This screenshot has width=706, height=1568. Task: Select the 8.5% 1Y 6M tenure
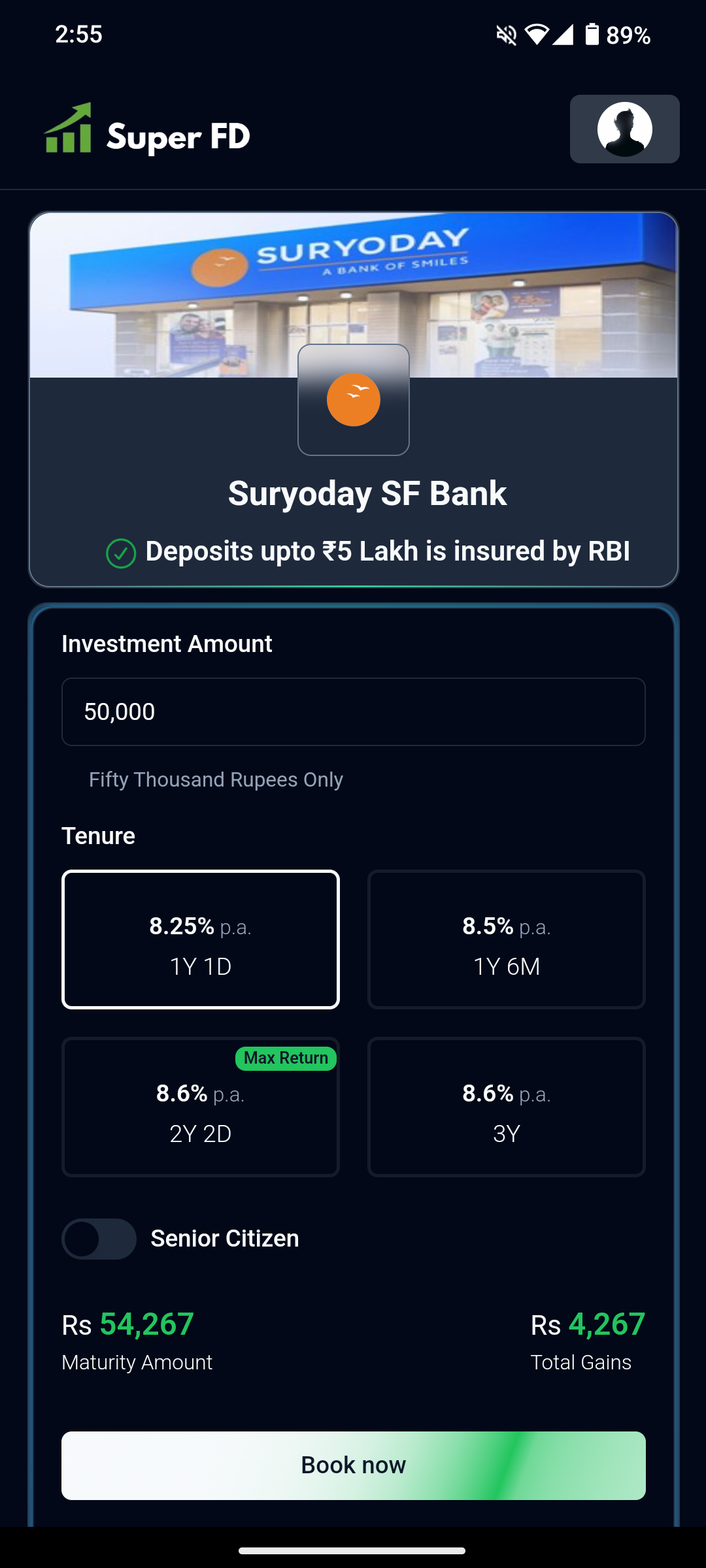coord(507,939)
